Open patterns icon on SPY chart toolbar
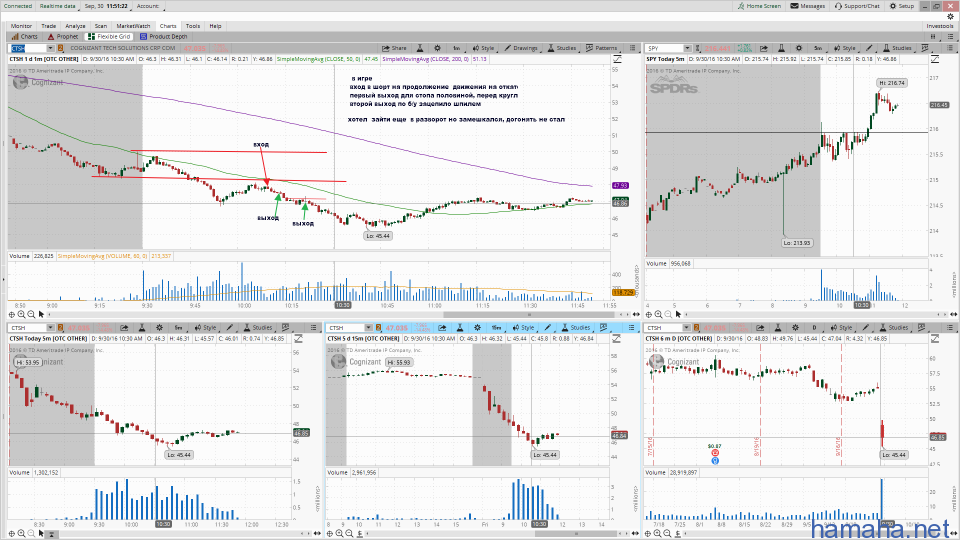 [924, 48]
